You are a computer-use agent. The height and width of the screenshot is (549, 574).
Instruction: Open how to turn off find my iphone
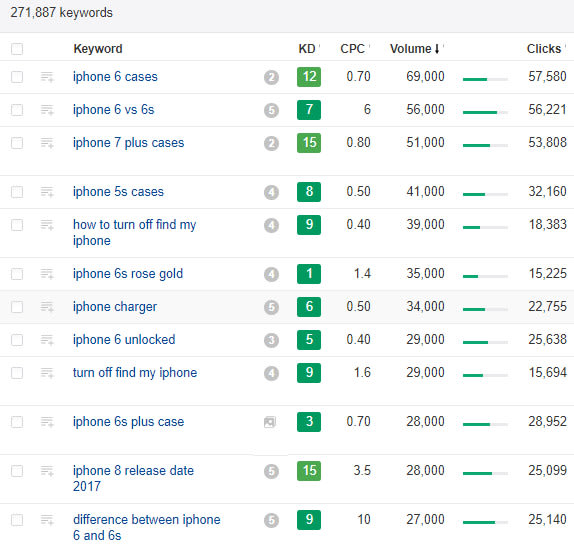coord(135,233)
